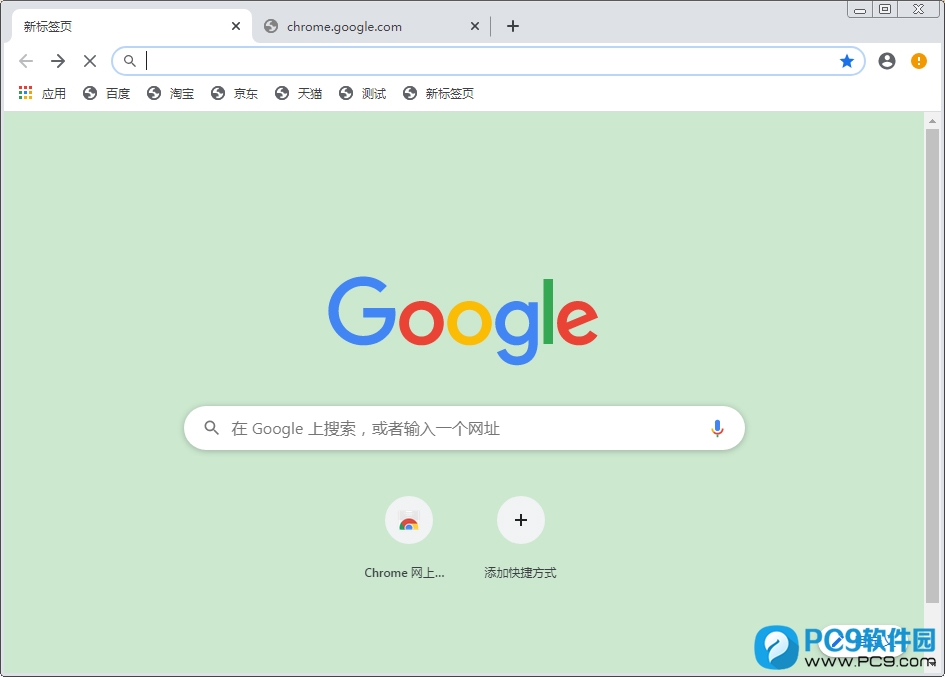This screenshot has height=677, width=945.
Task: Click the page vertical scrollbar thumb
Action: 932,365
